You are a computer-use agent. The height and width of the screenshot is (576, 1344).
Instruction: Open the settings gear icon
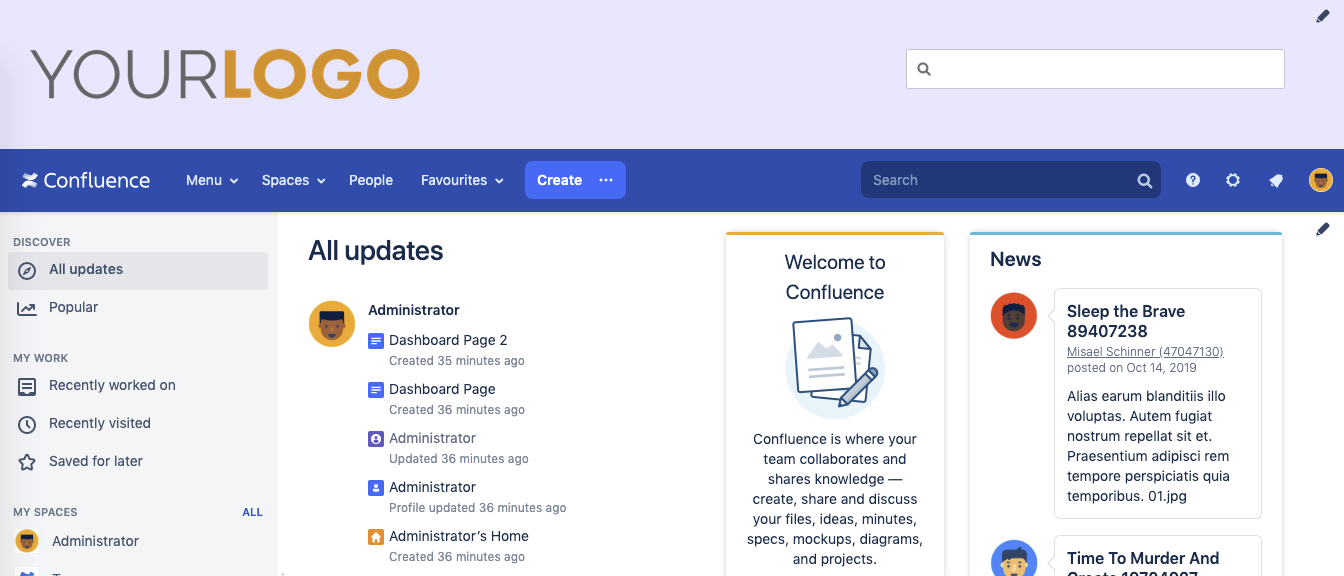(x=1233, y=180)
